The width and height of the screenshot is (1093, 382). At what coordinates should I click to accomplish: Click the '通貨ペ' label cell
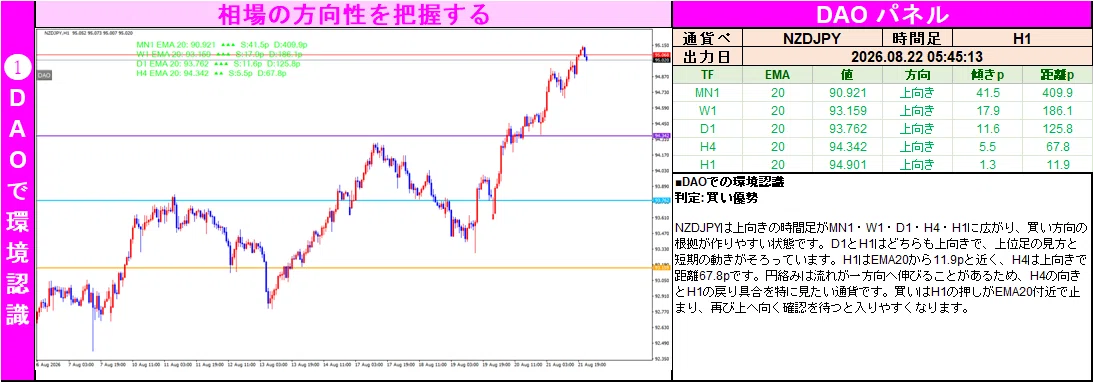point(708,38)
